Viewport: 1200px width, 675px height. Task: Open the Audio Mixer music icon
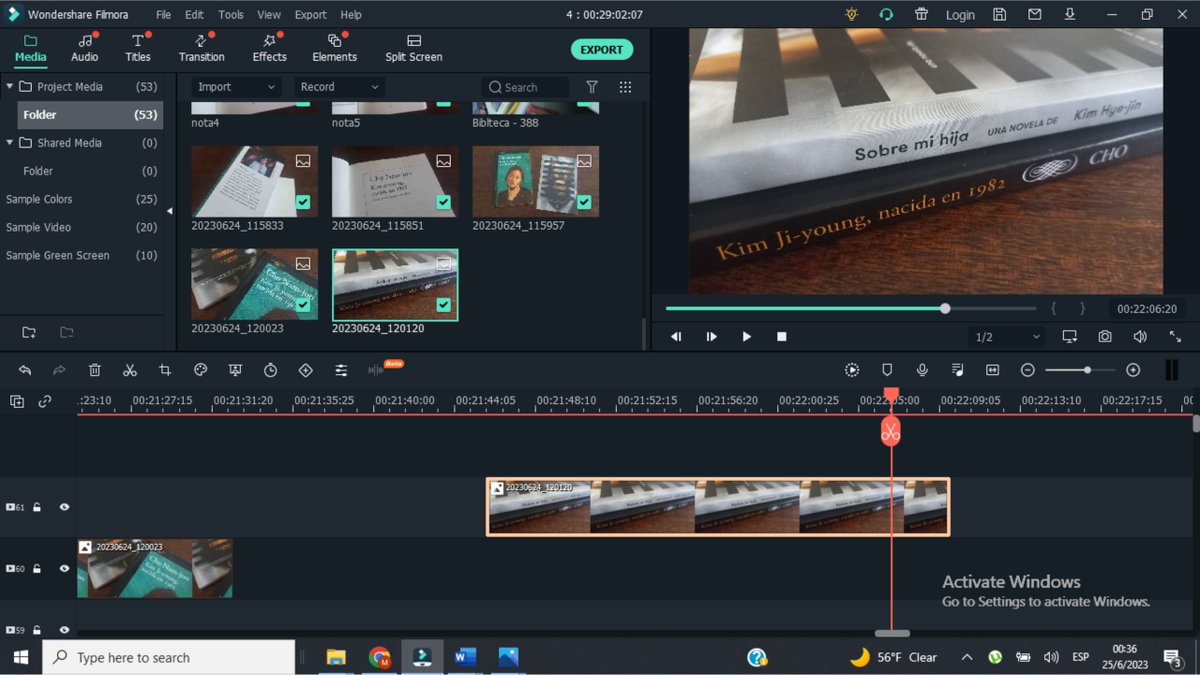(x=958, y=370)
